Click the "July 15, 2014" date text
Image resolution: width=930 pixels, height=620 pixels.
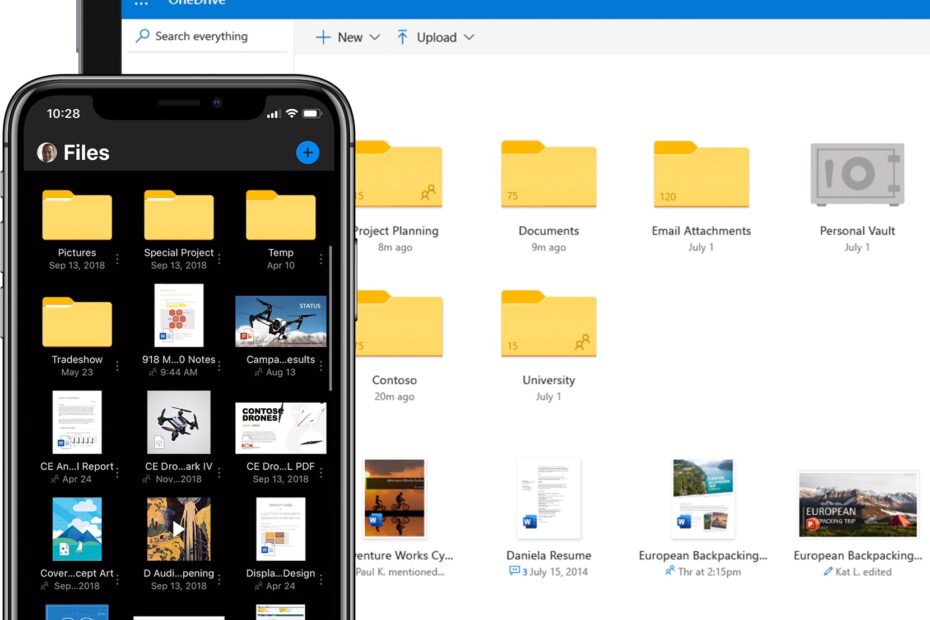pos(559,571)
